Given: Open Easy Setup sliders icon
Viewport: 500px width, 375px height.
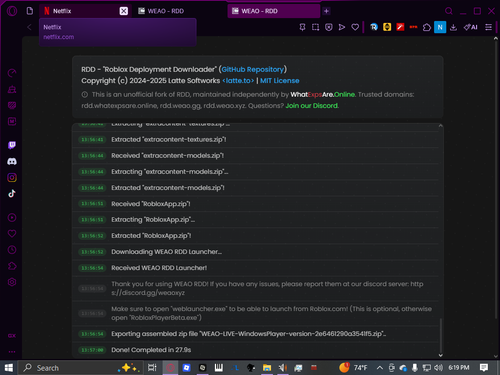Looking at the screenshot, I should tap(488, 27).
